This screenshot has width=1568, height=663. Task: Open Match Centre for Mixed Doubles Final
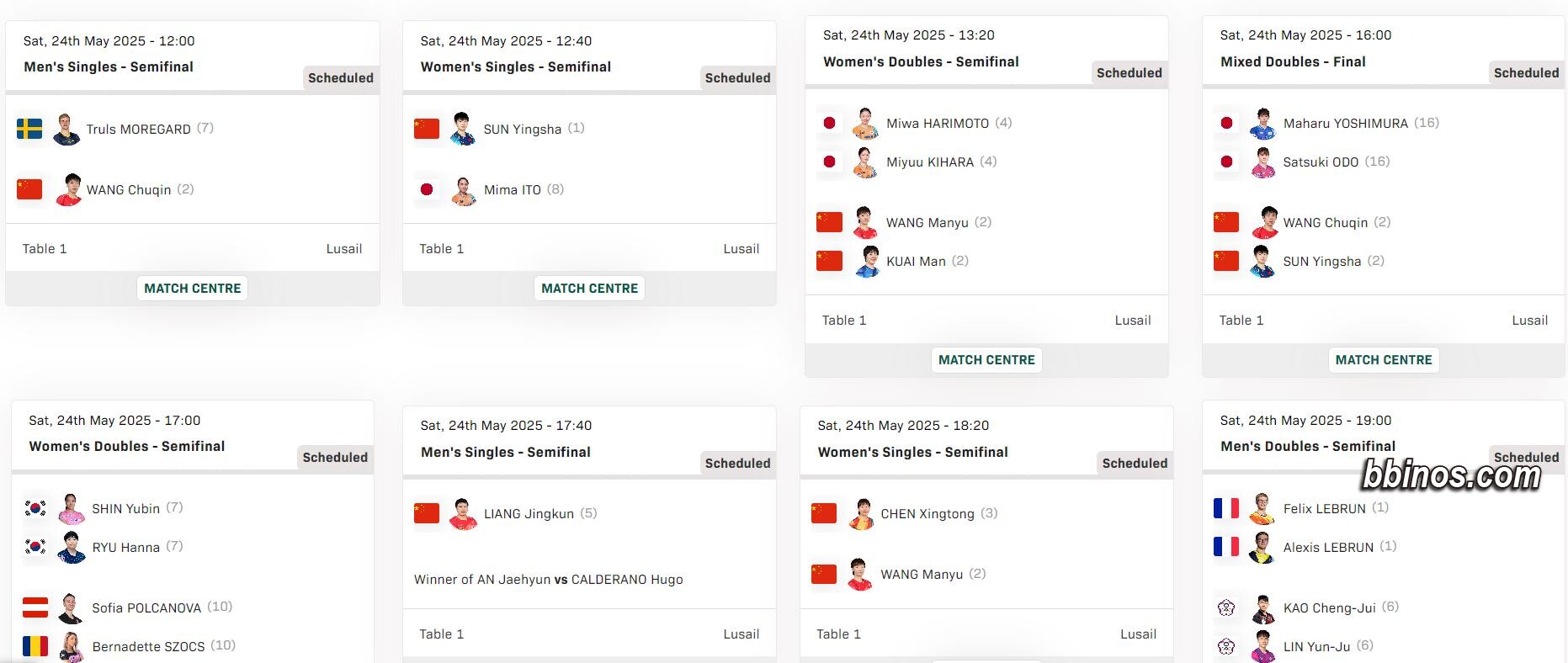tap(1384, 359)
